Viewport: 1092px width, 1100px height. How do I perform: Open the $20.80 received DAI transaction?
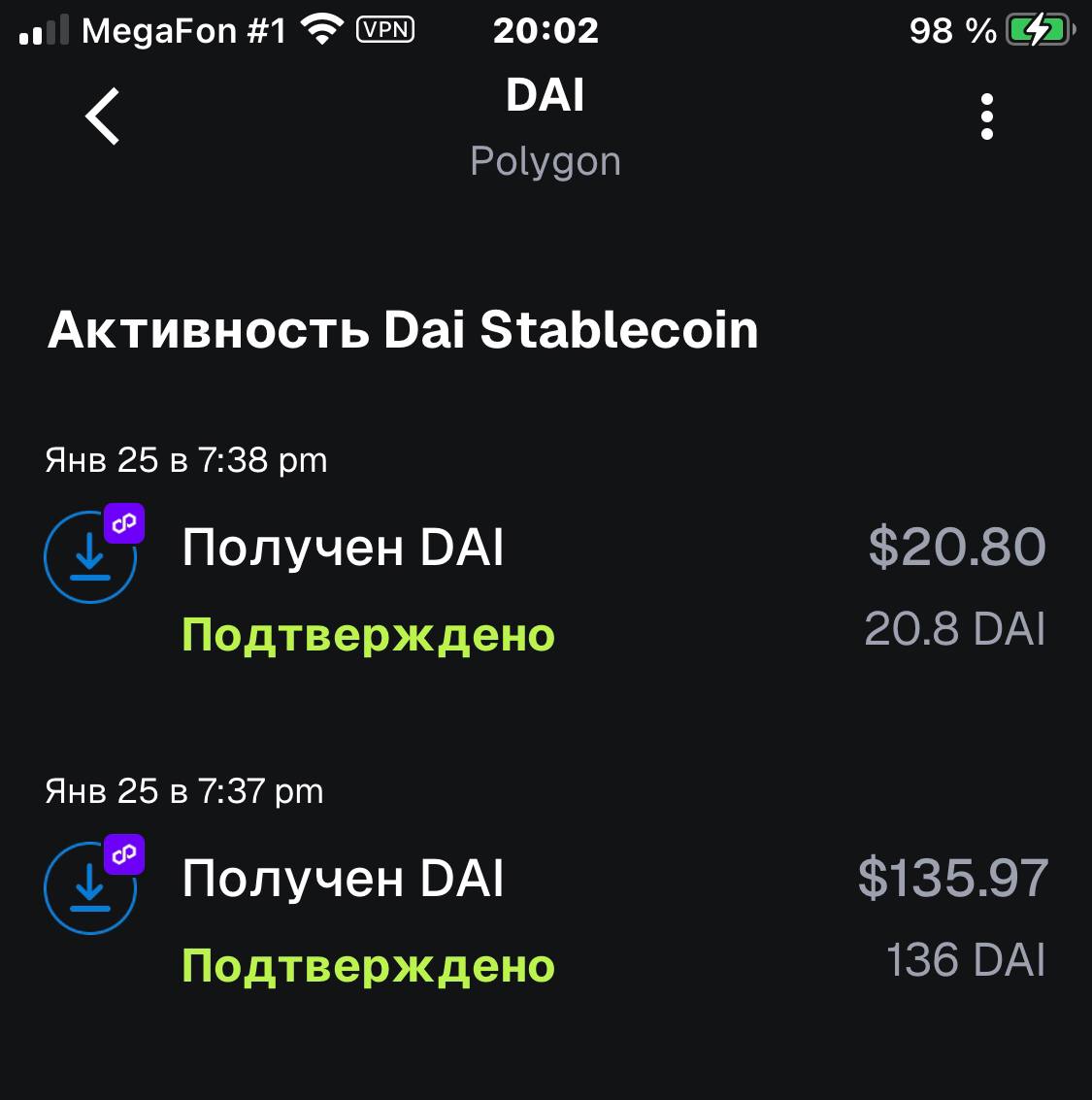343,548
